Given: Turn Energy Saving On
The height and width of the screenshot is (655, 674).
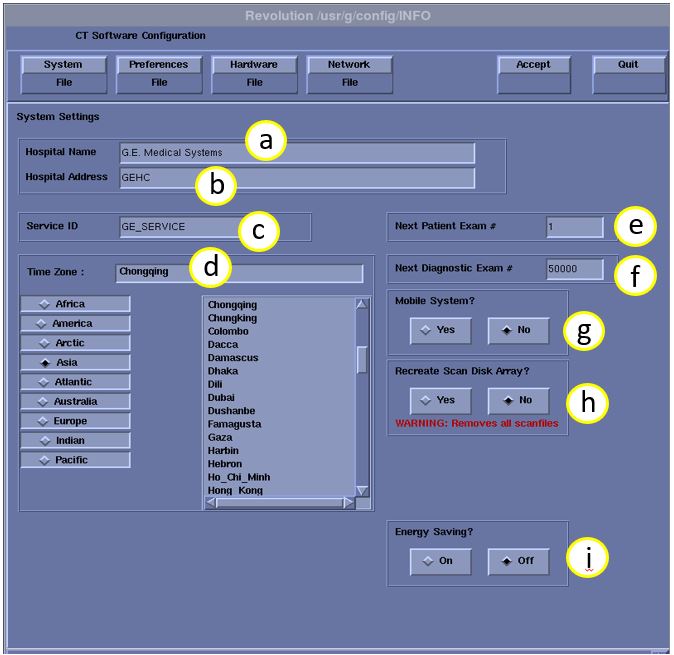Looking at the screenshot, I should (x=440, y=561).
